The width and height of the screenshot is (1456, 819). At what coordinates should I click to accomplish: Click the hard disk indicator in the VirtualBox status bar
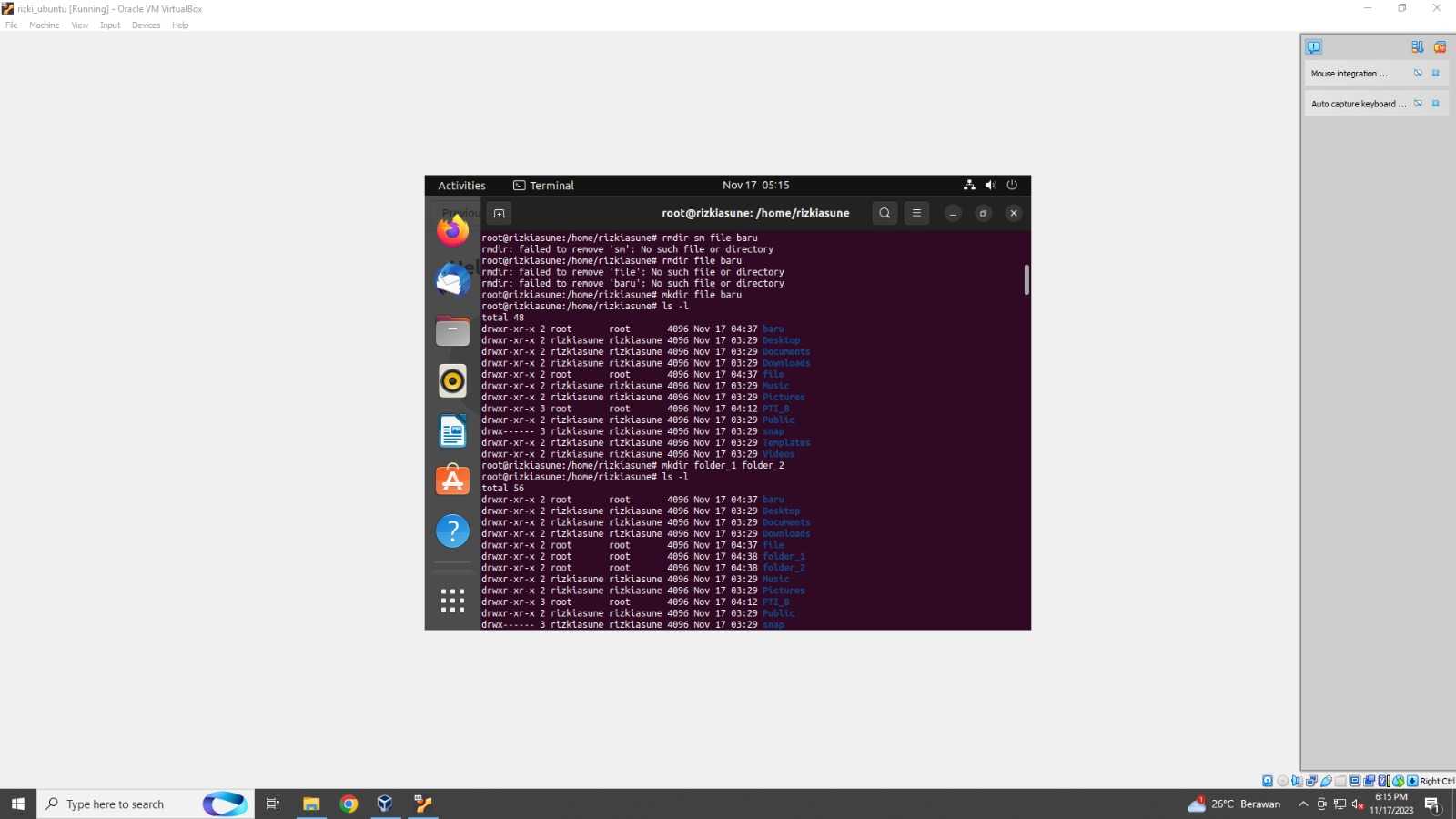click(x=1268, y=781)
